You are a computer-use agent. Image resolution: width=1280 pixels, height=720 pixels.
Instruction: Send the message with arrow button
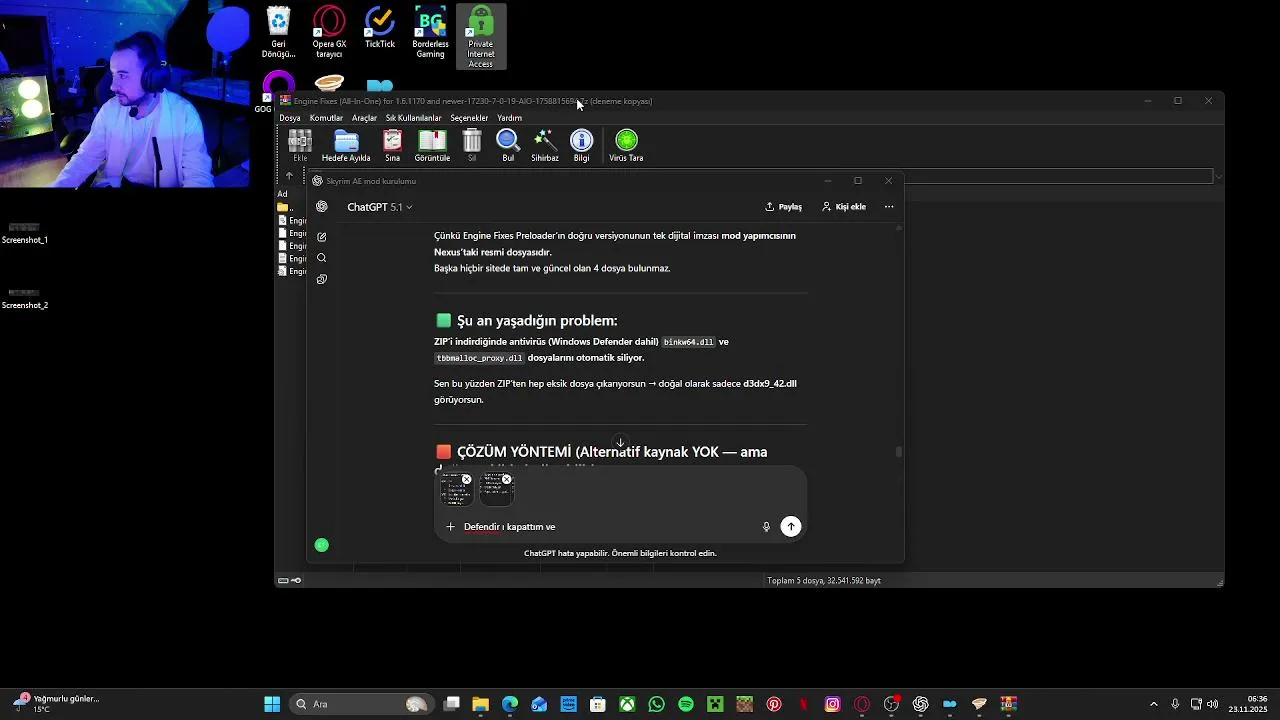click(791, 527)
